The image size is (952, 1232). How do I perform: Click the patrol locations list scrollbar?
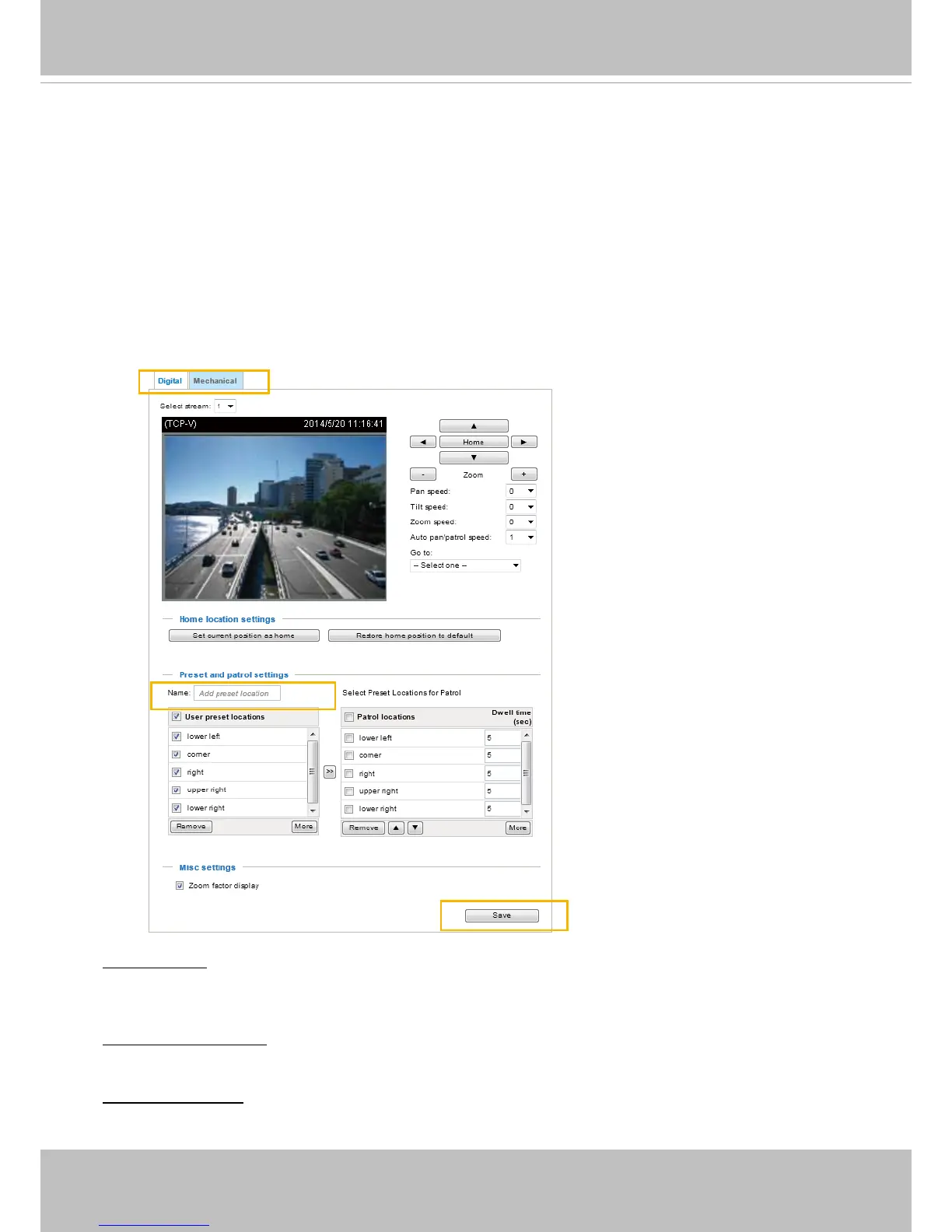pyautogui.click(x=527, y=772)
